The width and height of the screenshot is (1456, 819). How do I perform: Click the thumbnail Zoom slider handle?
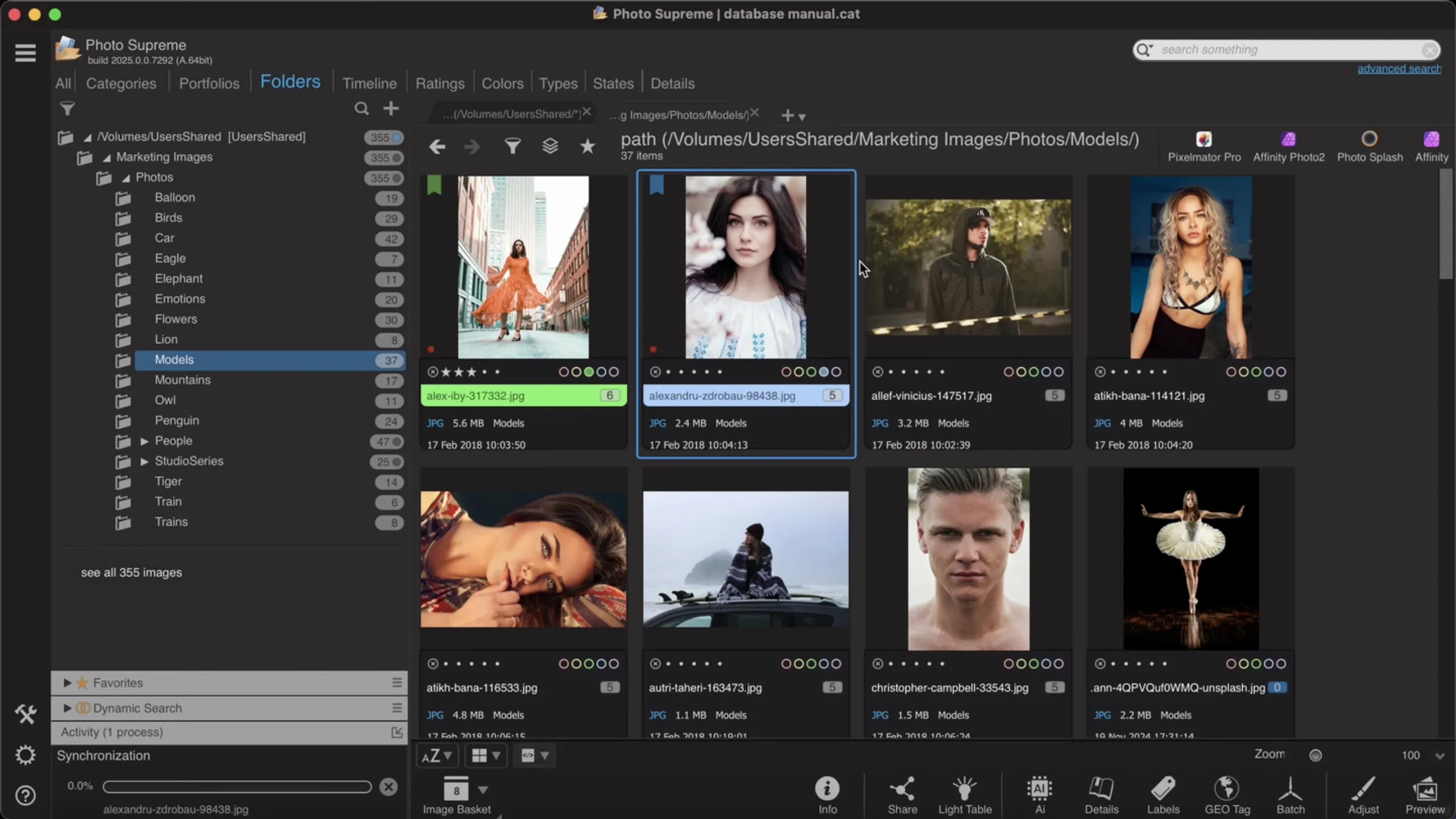pos(1315,755)
